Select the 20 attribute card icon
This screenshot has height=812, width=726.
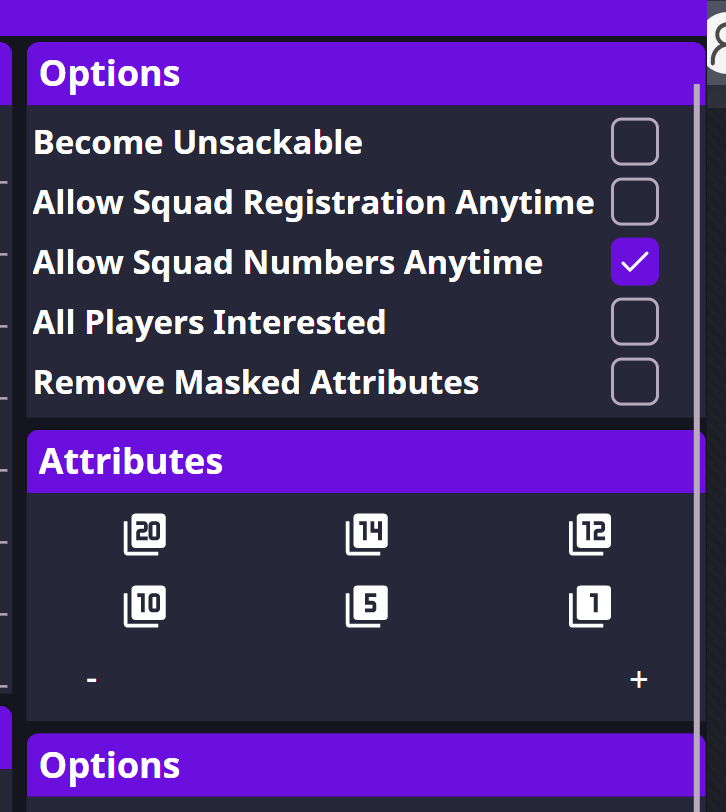tap(144, 534)
